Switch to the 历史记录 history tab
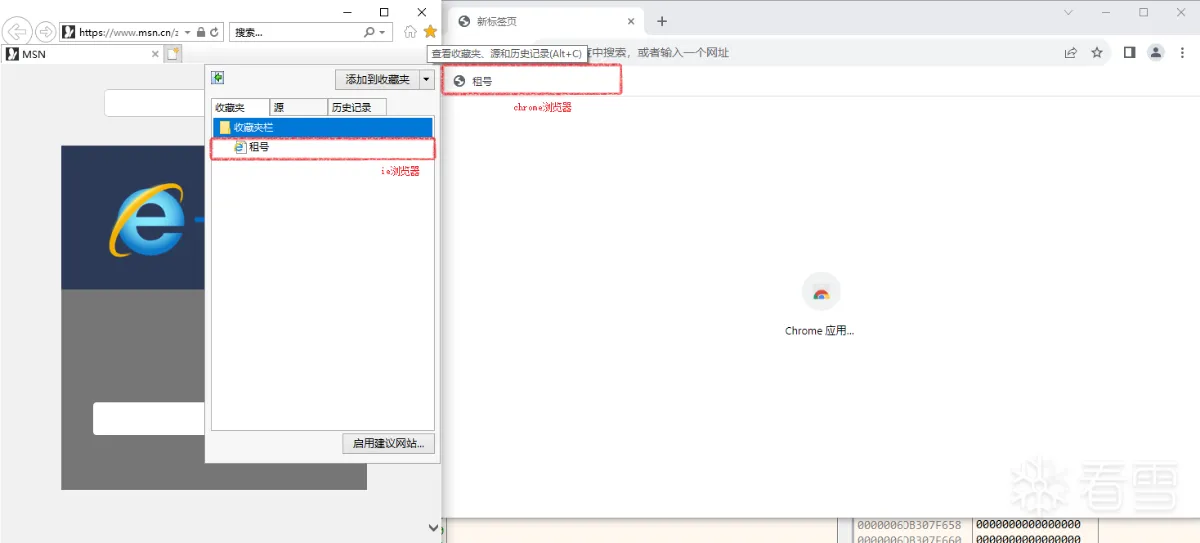The width and height of the screenshot is (1200, 543). (x=357, y=107)
